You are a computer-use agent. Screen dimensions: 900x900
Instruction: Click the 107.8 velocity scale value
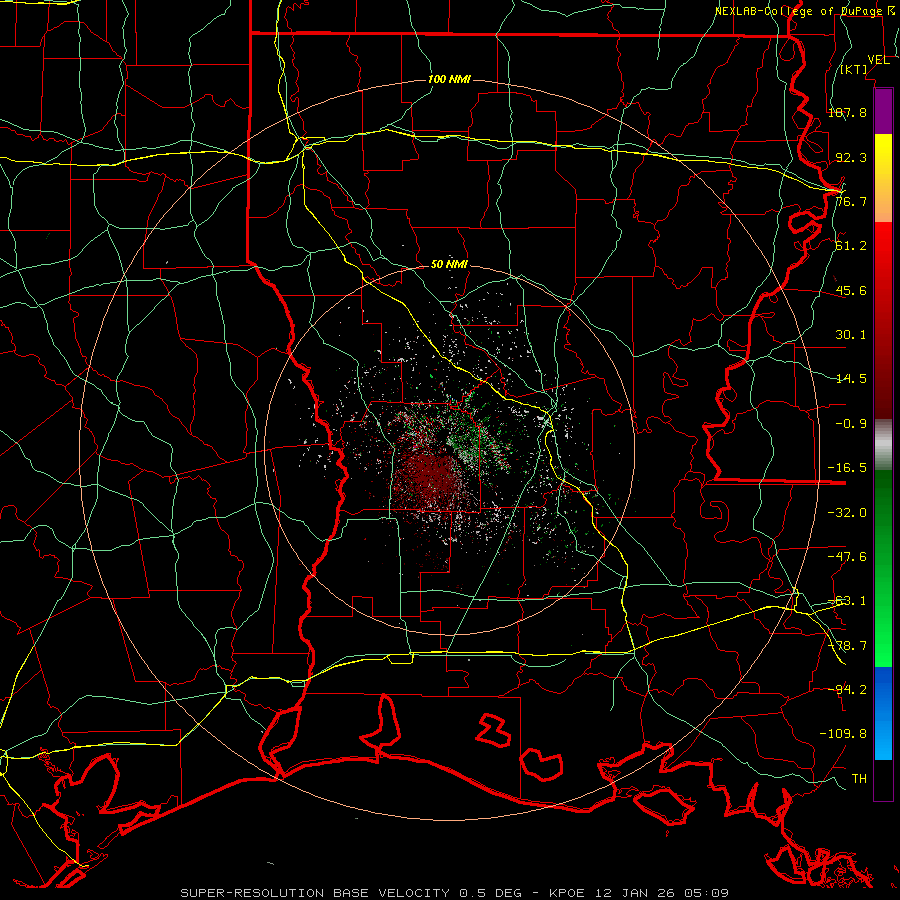tap(847, 112)
